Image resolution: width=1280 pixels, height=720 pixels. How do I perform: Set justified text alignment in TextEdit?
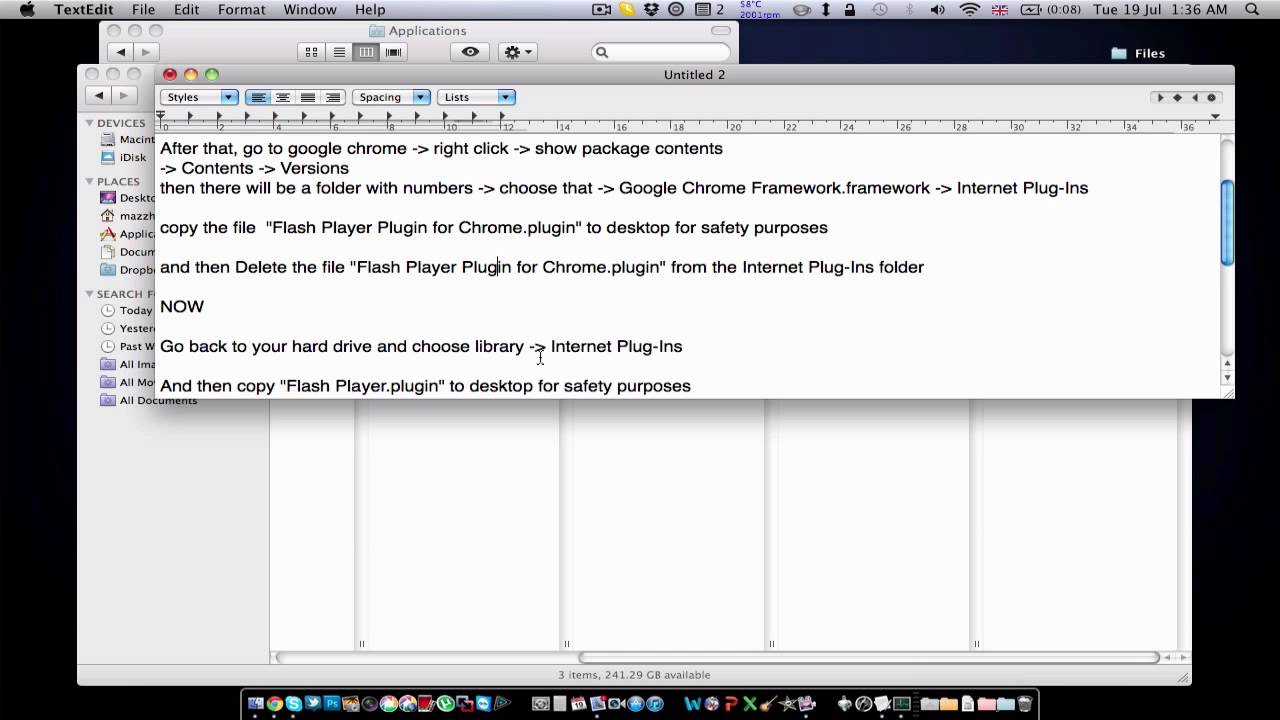(x=308, y=97)
